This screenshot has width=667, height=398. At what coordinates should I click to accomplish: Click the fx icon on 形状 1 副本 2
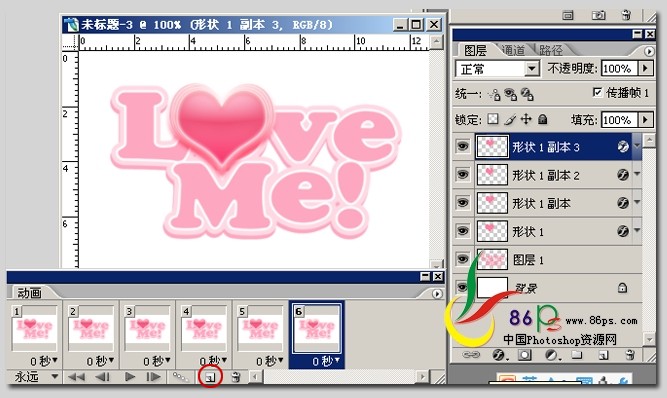click(623, 175)
